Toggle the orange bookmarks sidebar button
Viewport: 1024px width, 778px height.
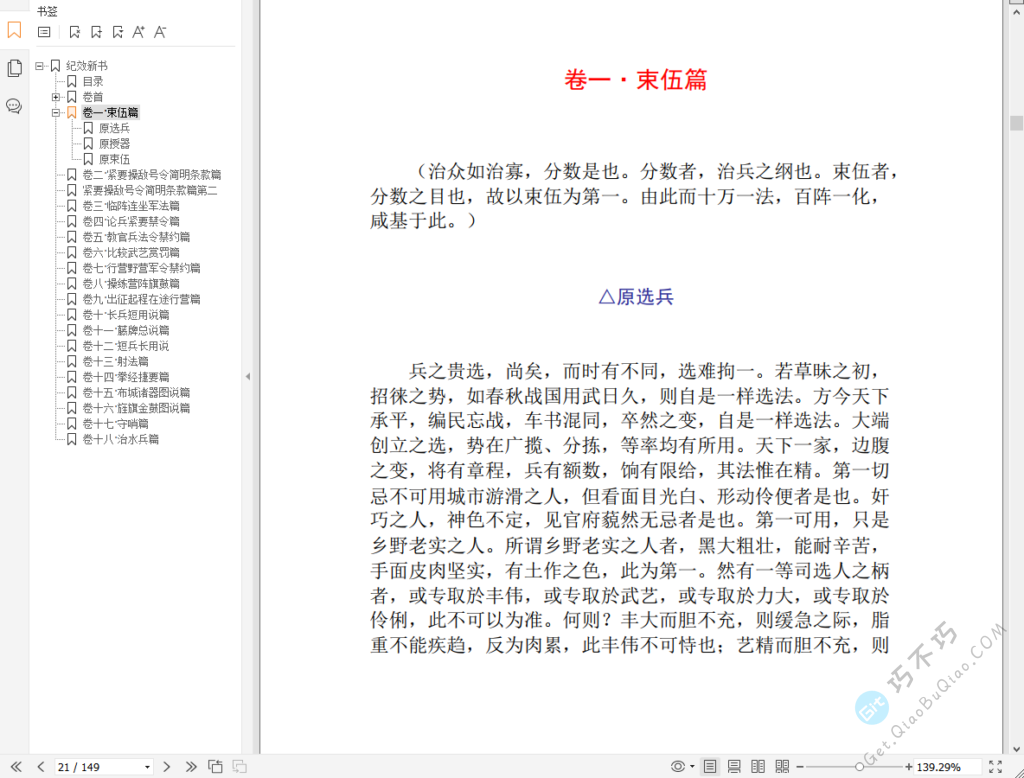click(x=13, y=31)
